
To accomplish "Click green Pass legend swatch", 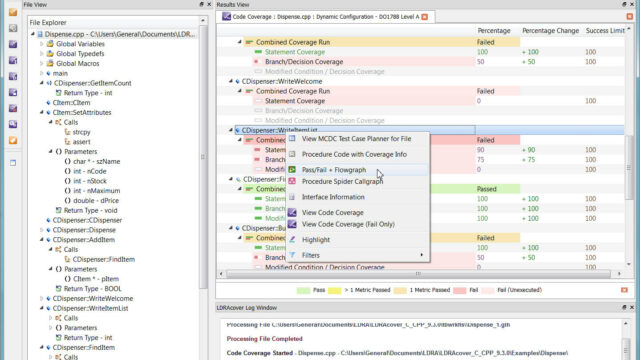I will tap(303, 290).
